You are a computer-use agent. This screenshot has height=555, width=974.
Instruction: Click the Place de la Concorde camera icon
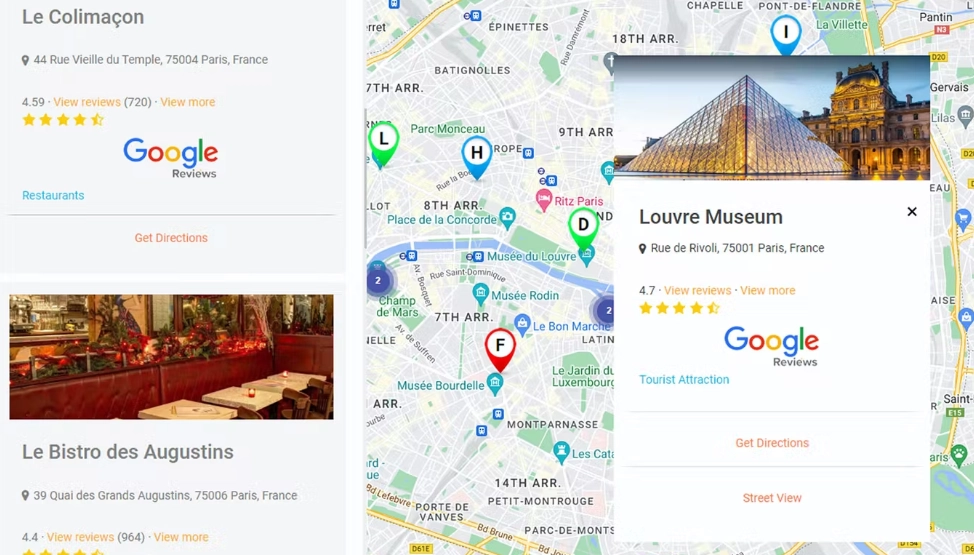(x=507, y=218)
